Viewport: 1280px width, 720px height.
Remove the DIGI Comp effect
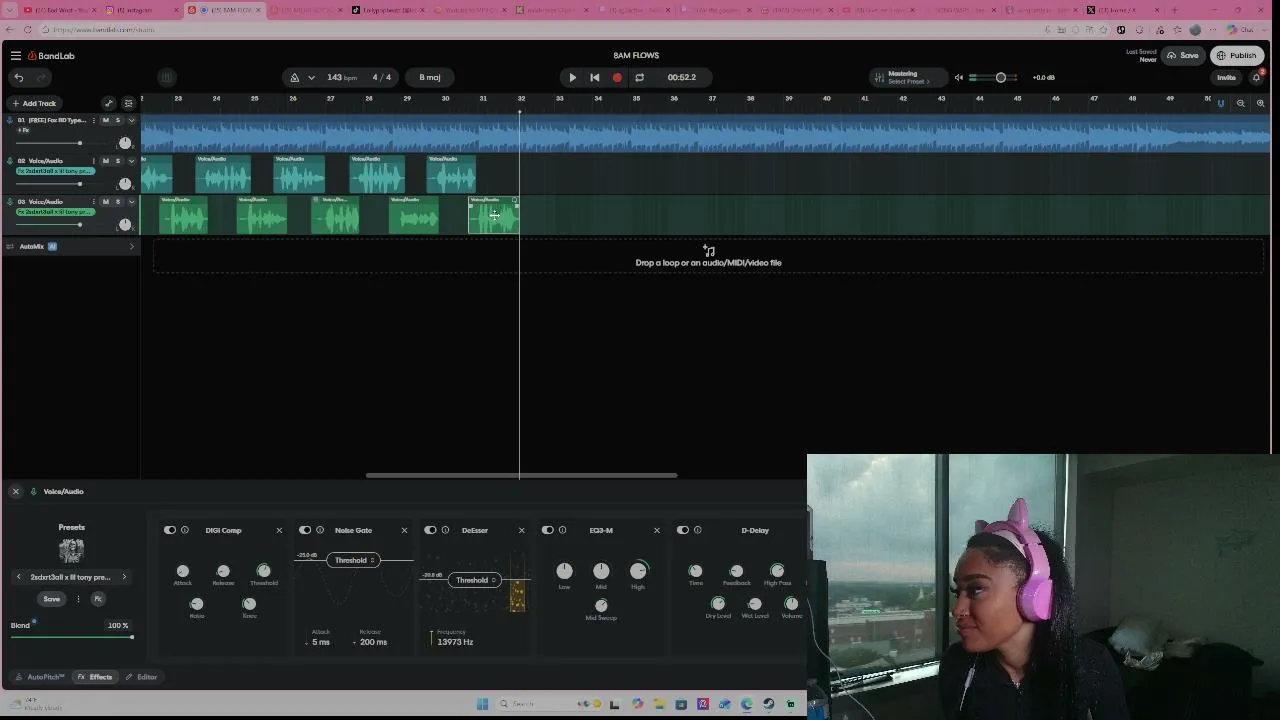[279, 530]
